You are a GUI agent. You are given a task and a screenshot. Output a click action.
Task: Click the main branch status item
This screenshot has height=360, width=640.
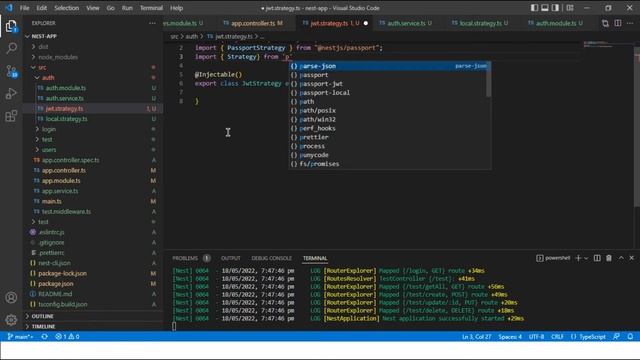20,336
